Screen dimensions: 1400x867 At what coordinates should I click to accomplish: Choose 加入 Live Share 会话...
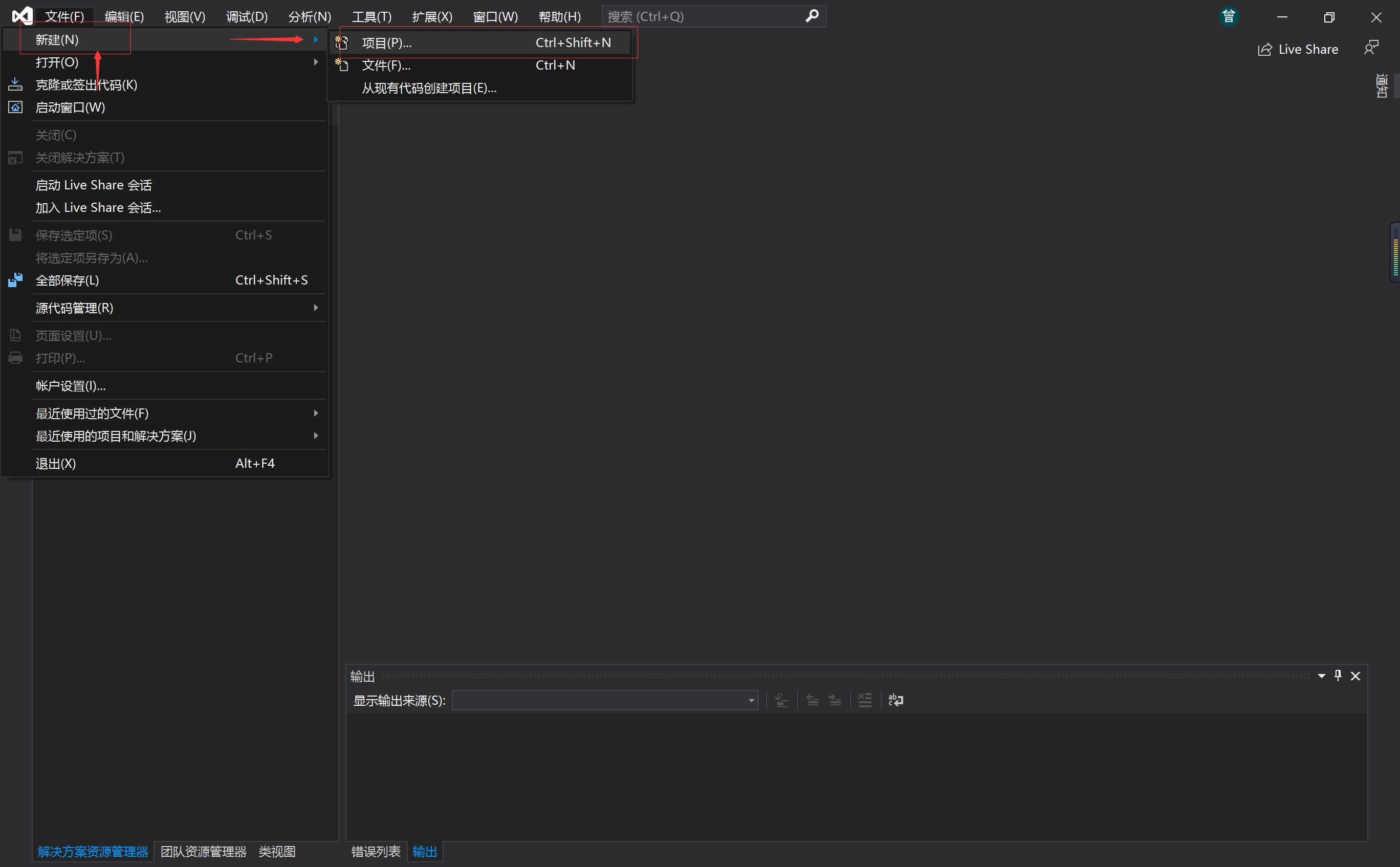click(x=165, y=207)
